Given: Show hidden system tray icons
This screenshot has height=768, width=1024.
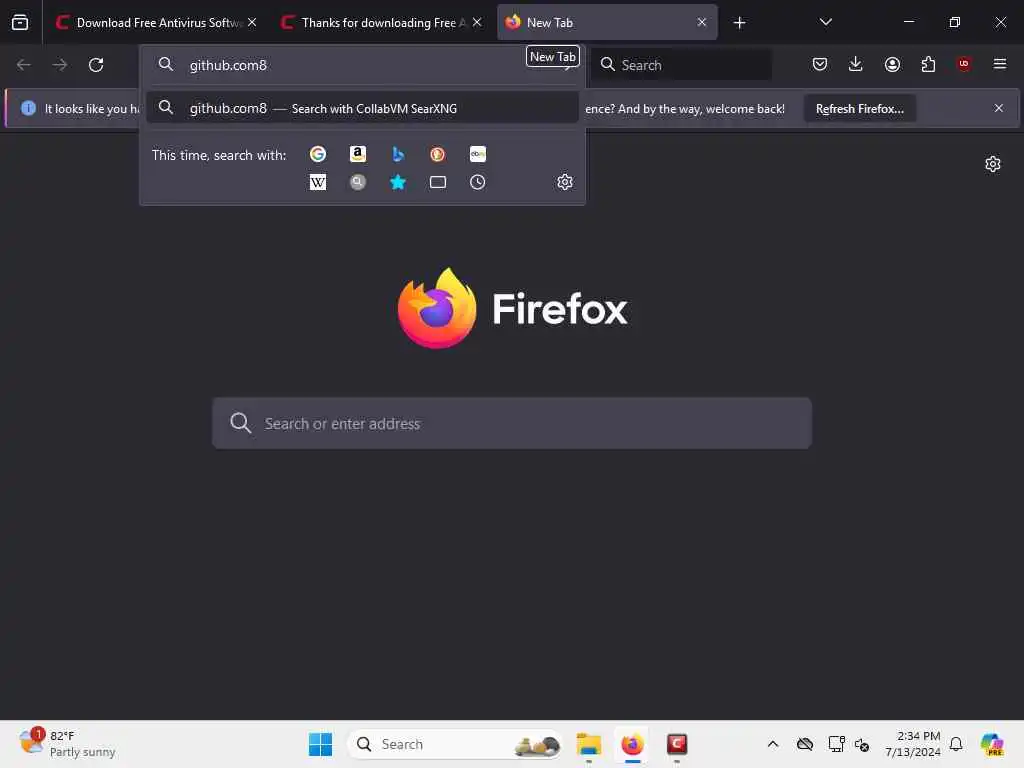Looking at the screenshot, I should click(x=773, y=744).
